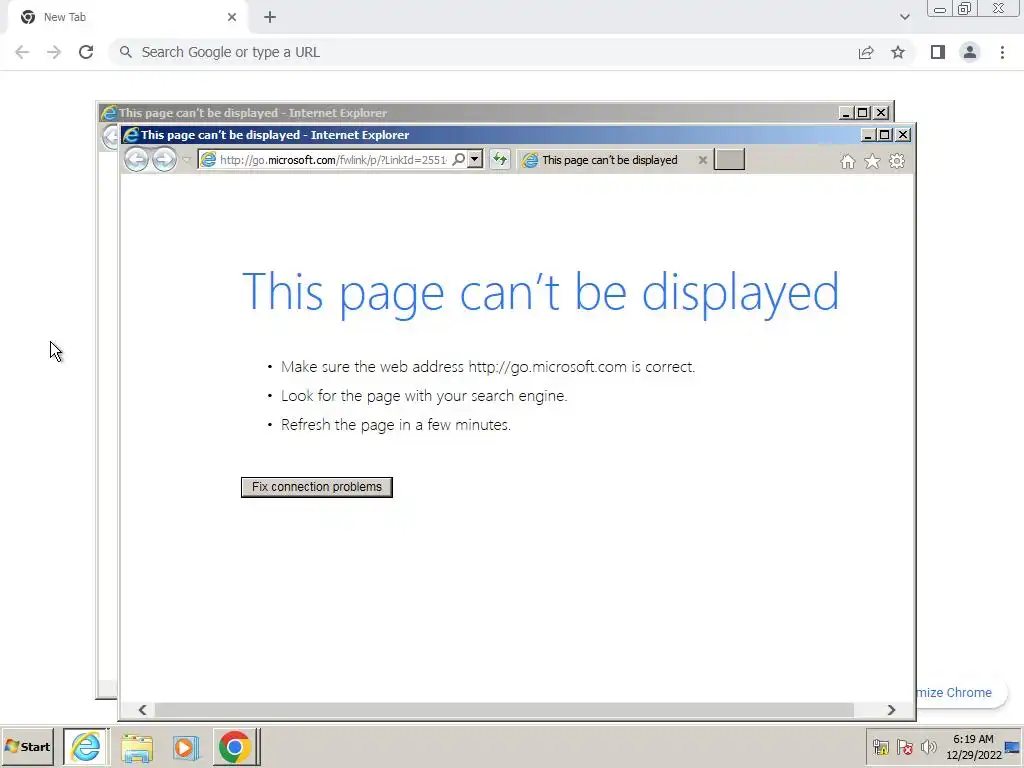Go forward in front Internet Explorer window

(x=164, y=159)
